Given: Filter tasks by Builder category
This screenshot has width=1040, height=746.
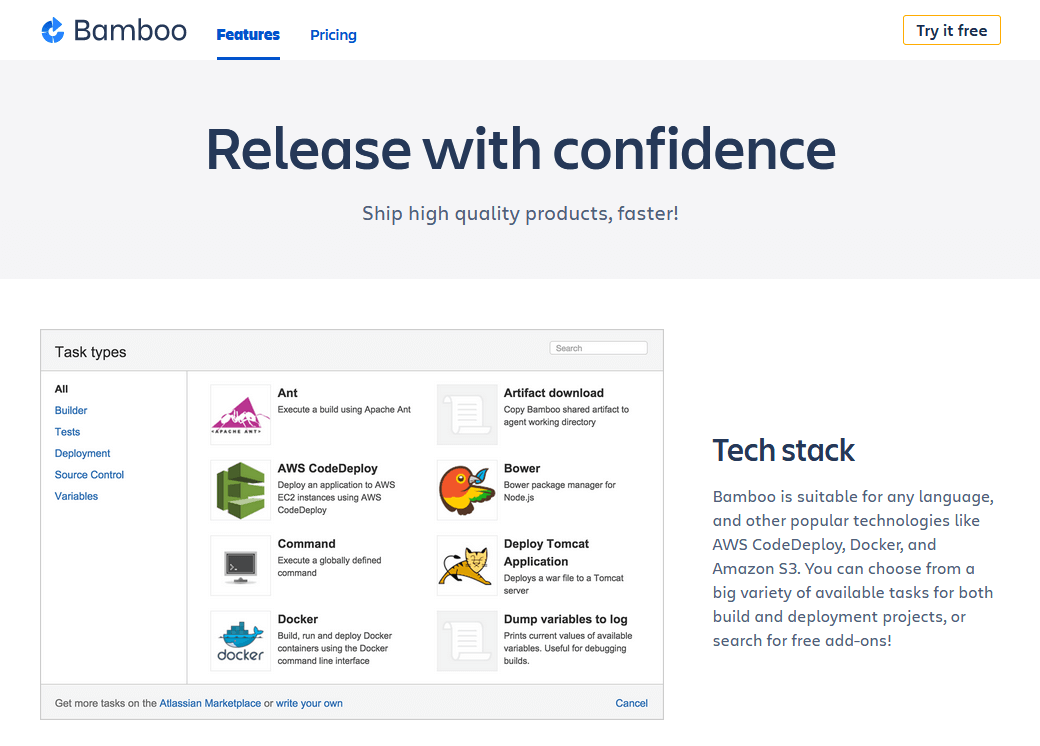Looking at the screenshot, I should (x=71, y=410).
